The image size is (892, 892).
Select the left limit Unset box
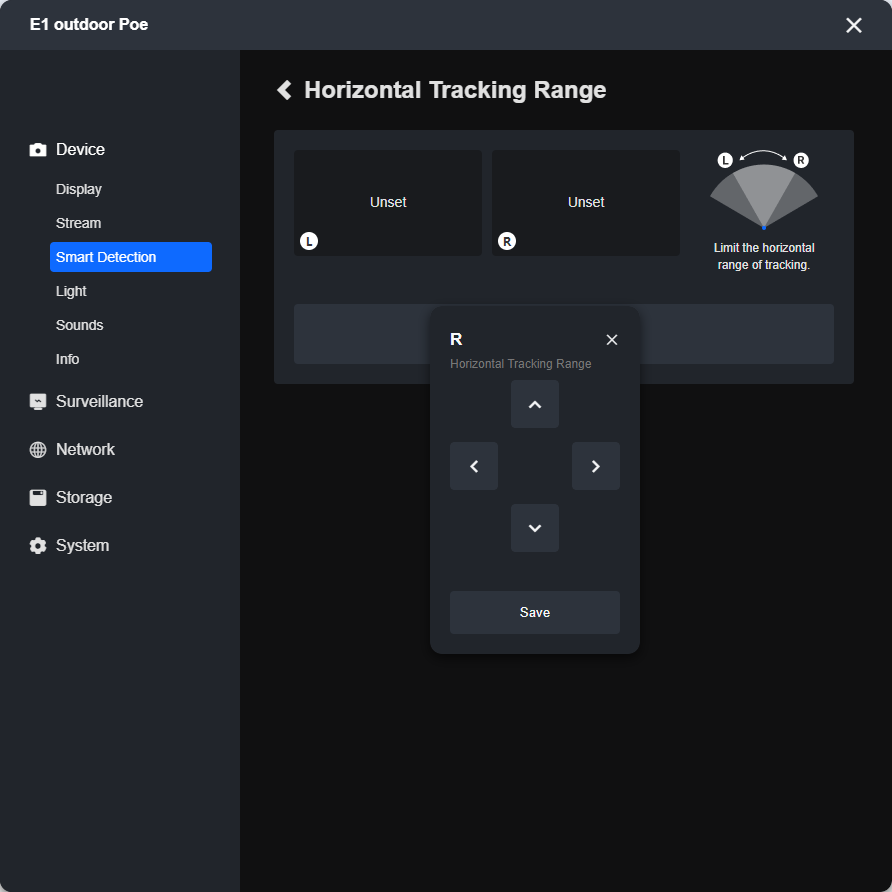click(388, 203)
